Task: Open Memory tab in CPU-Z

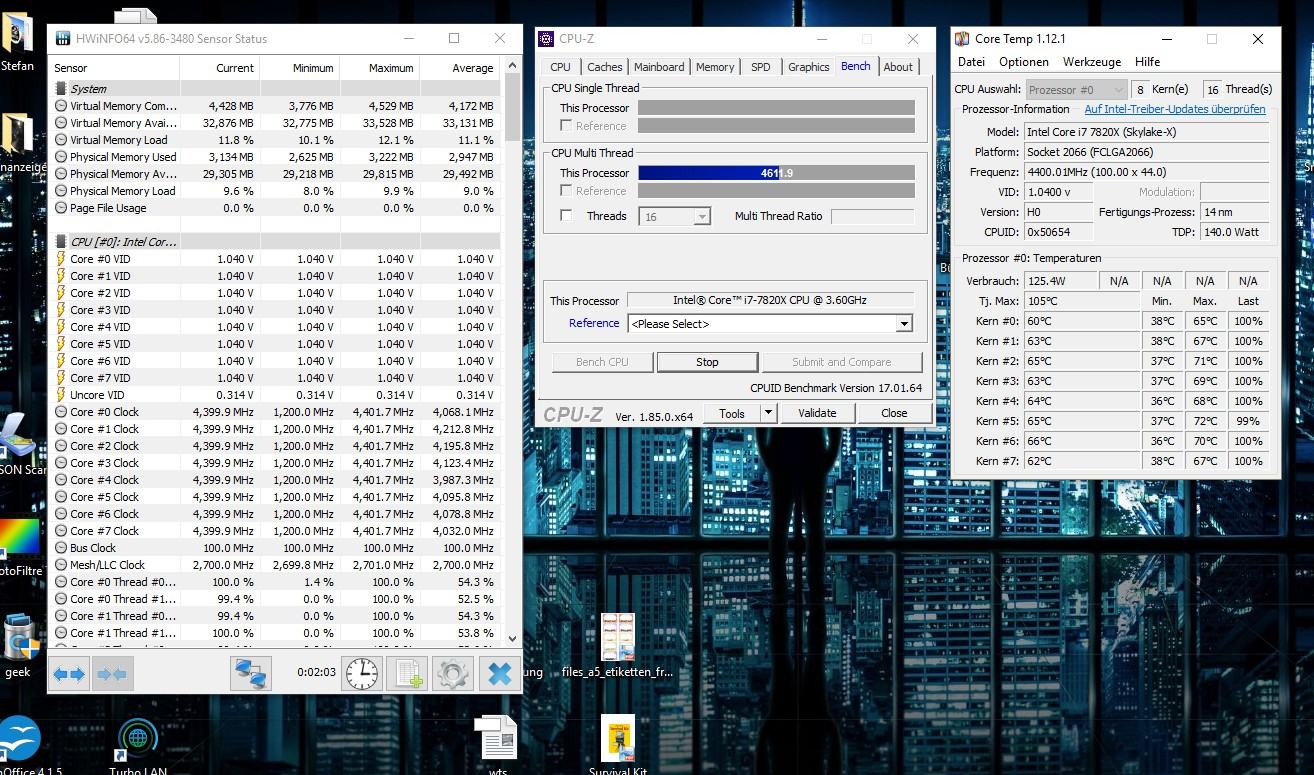Action: [x=715, y=67]
